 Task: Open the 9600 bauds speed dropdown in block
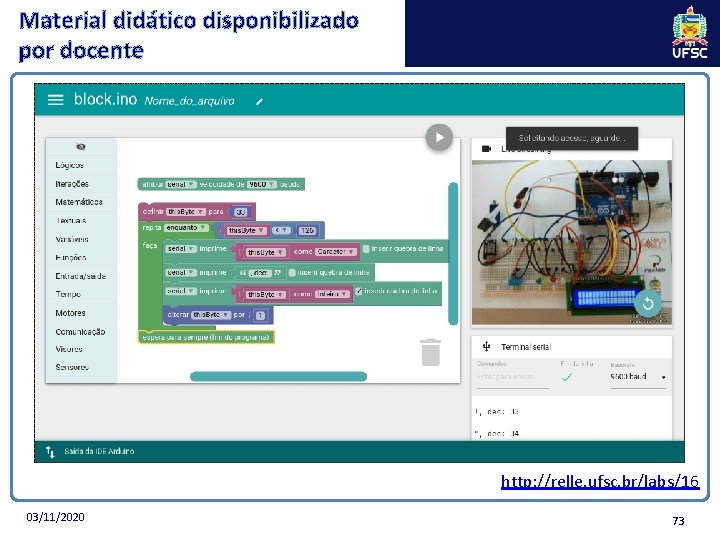pos(262,185)
